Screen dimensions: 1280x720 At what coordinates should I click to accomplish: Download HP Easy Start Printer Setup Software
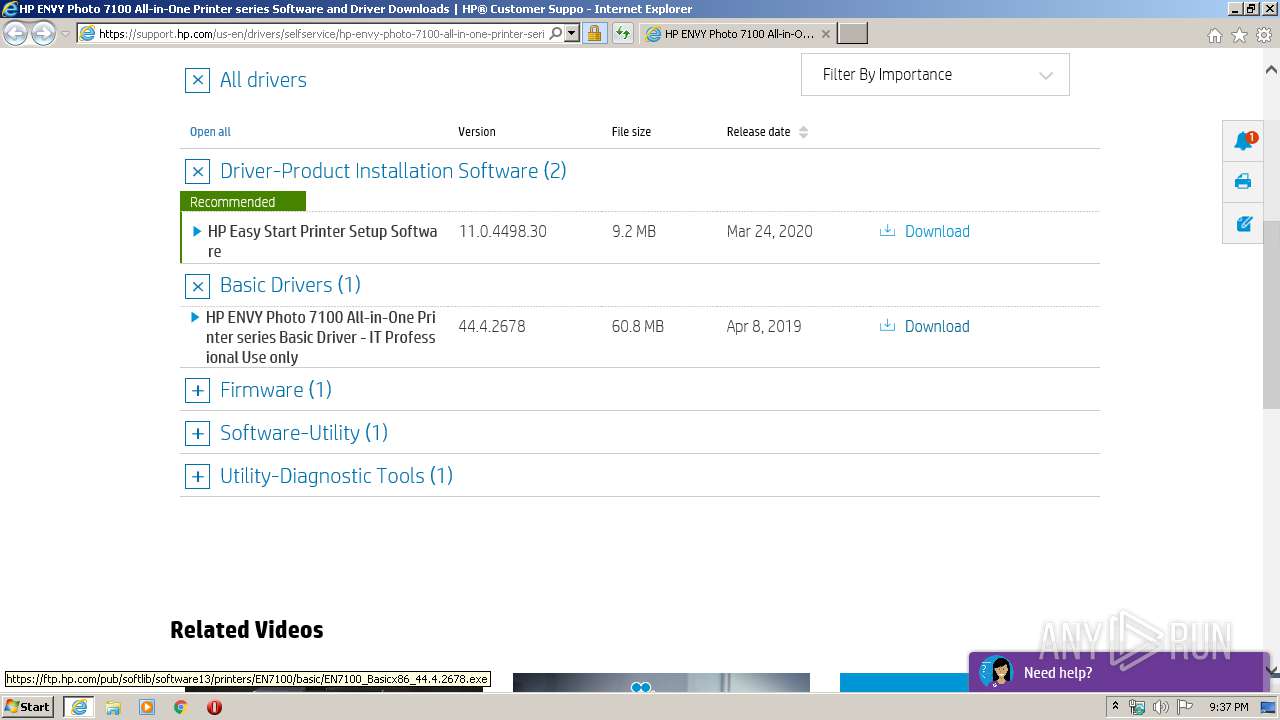925,231
